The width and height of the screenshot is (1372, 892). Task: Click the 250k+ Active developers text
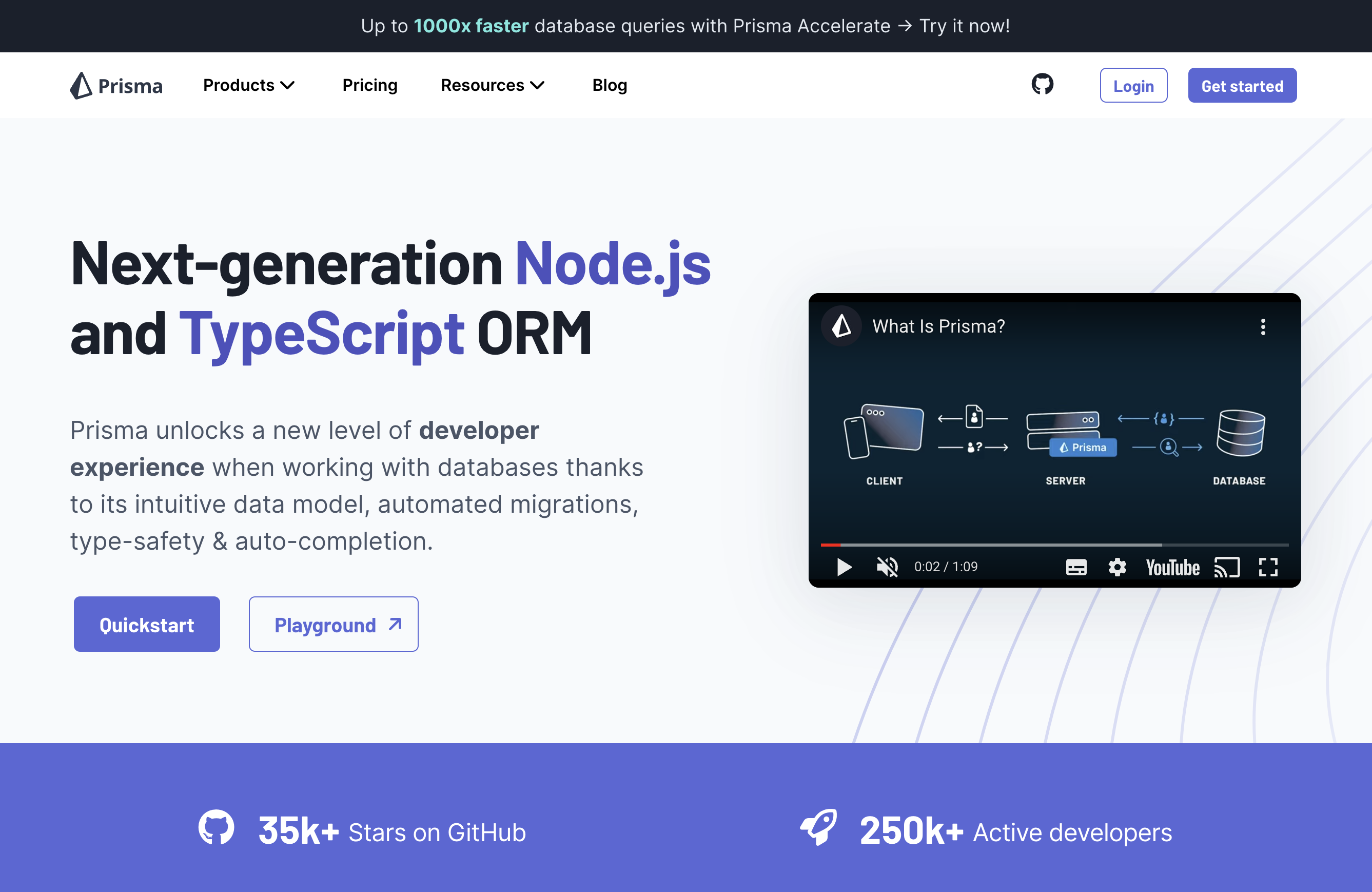[1016, 832]
